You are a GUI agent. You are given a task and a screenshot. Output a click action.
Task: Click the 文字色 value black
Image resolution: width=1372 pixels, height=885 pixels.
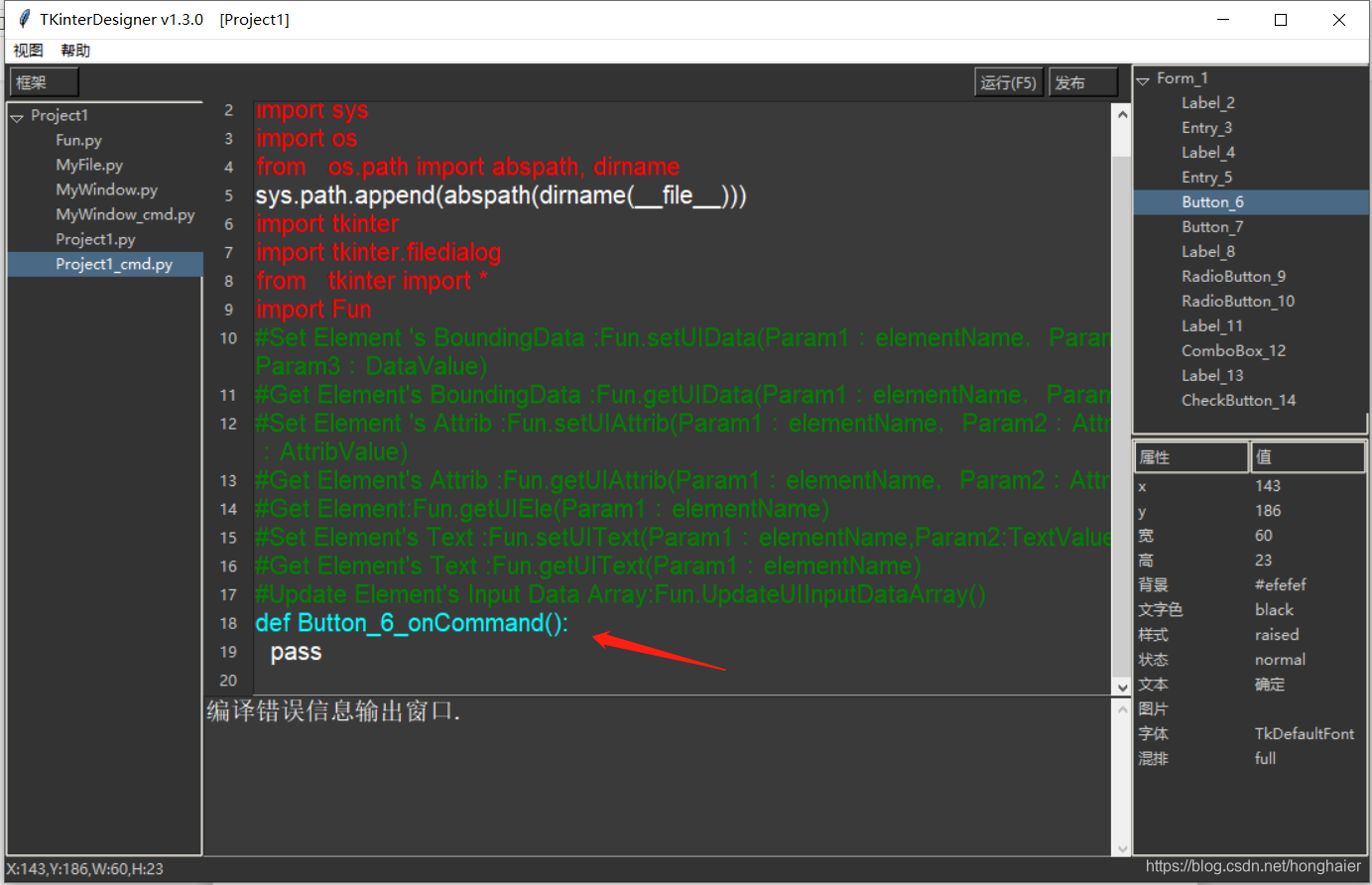click(1275, 610)
